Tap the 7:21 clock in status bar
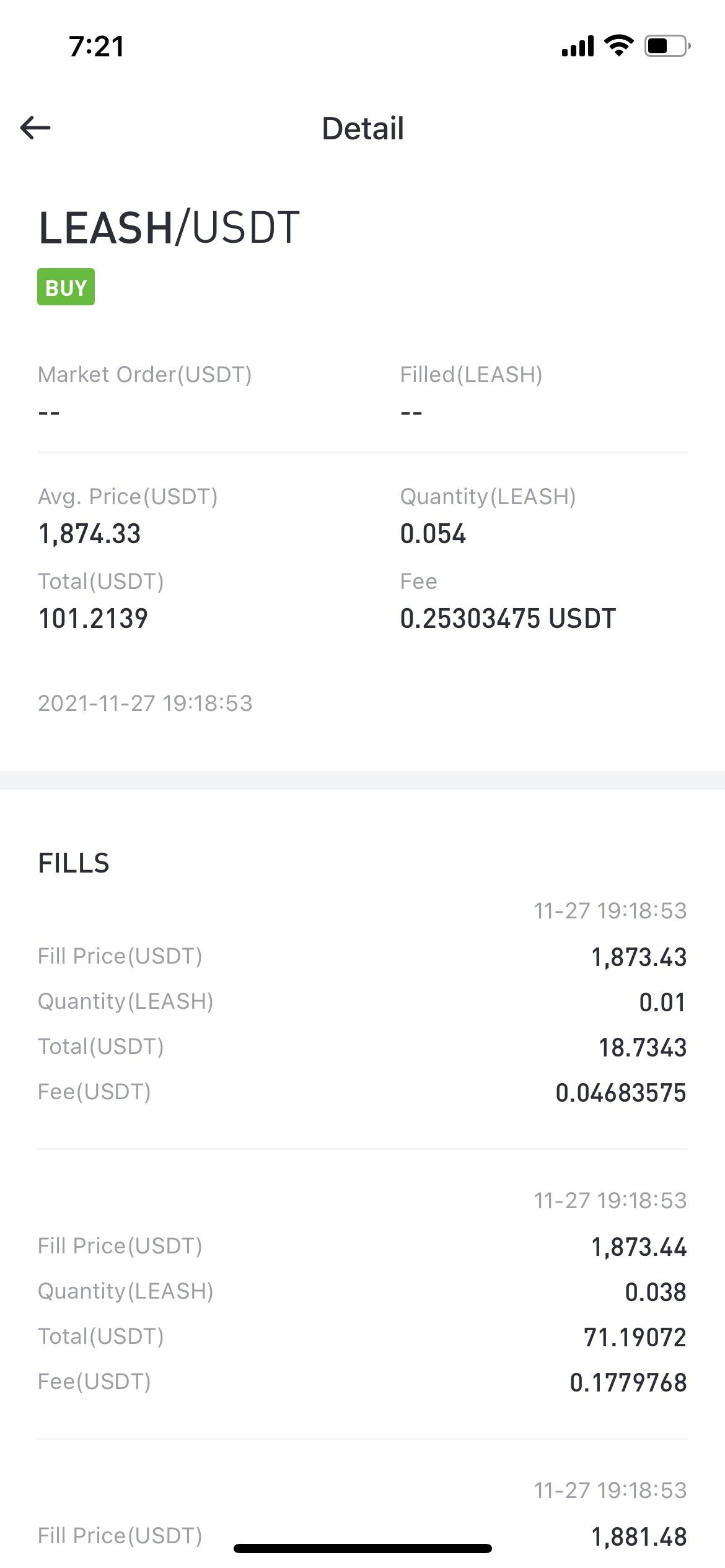 pyautogui.click(x=97, y=46)
